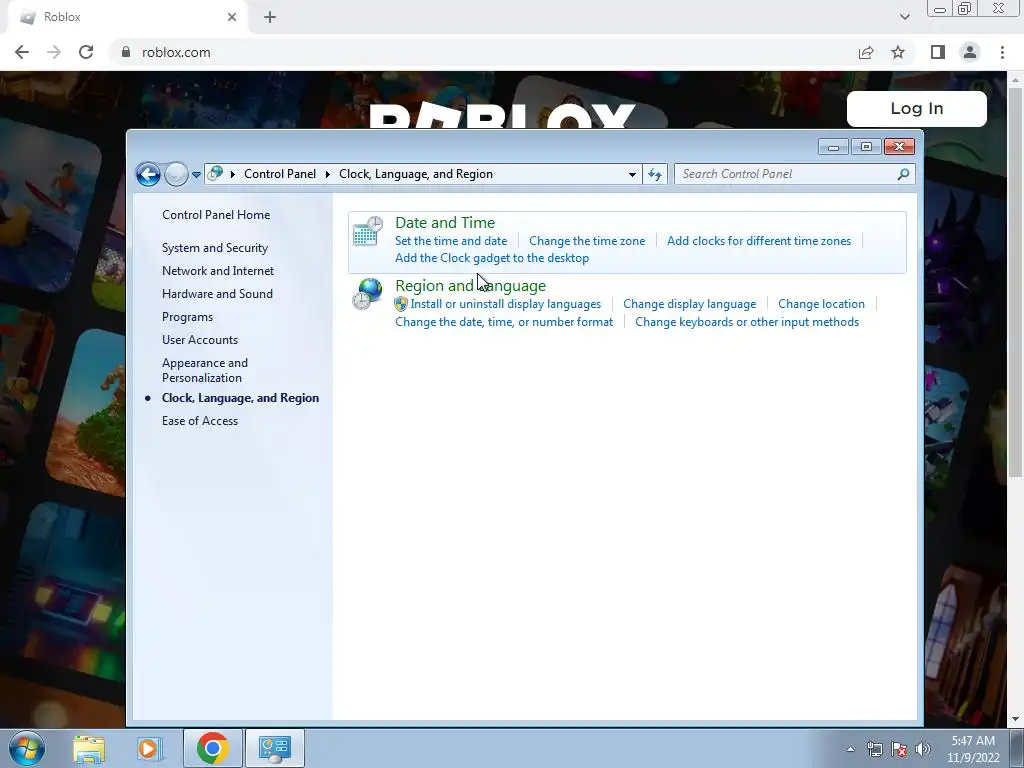Show hidden system tray icons
The height and width of the screenshot is (768, 1024).
[850, 749]
